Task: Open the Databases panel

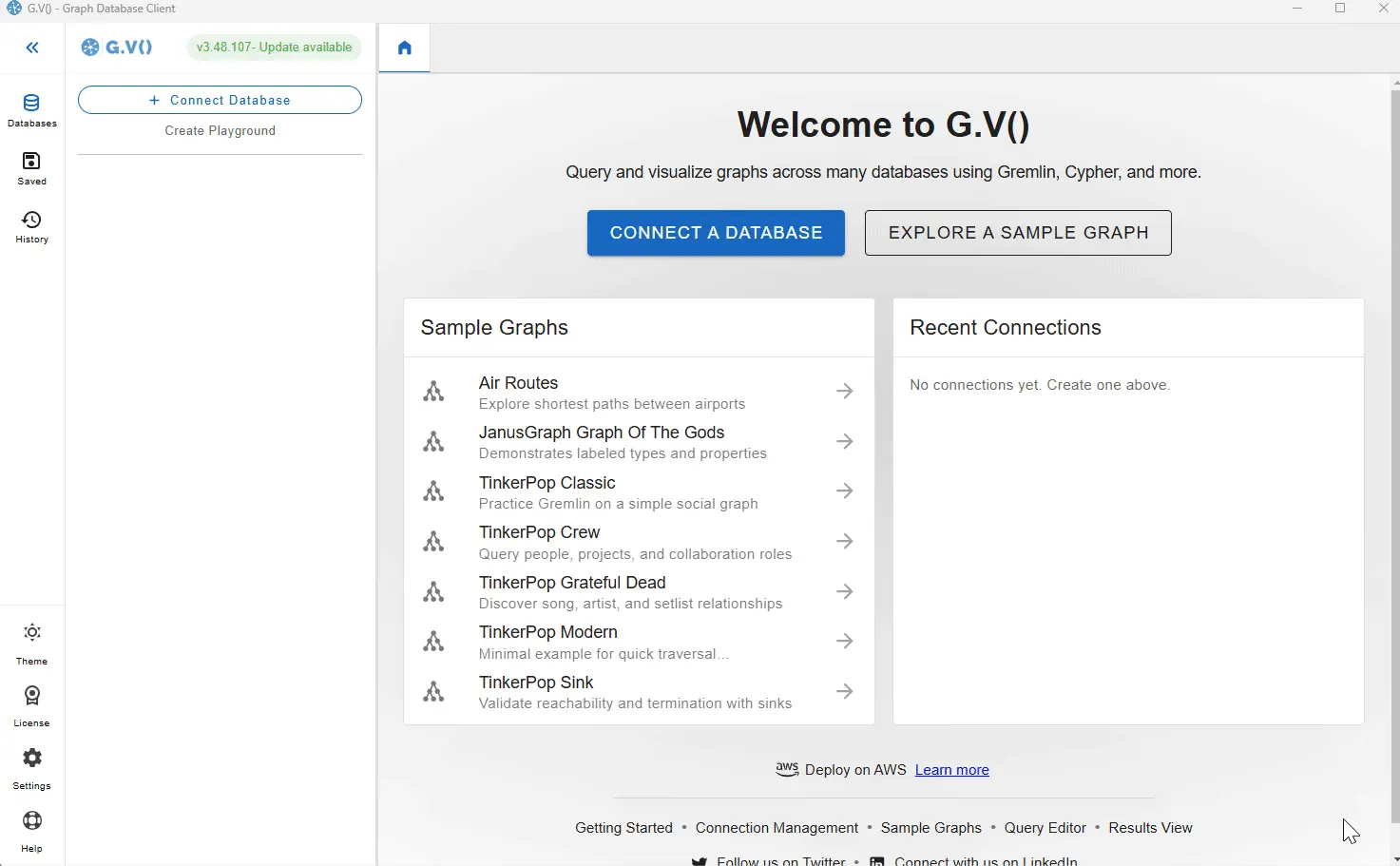Action: point(31,109)
